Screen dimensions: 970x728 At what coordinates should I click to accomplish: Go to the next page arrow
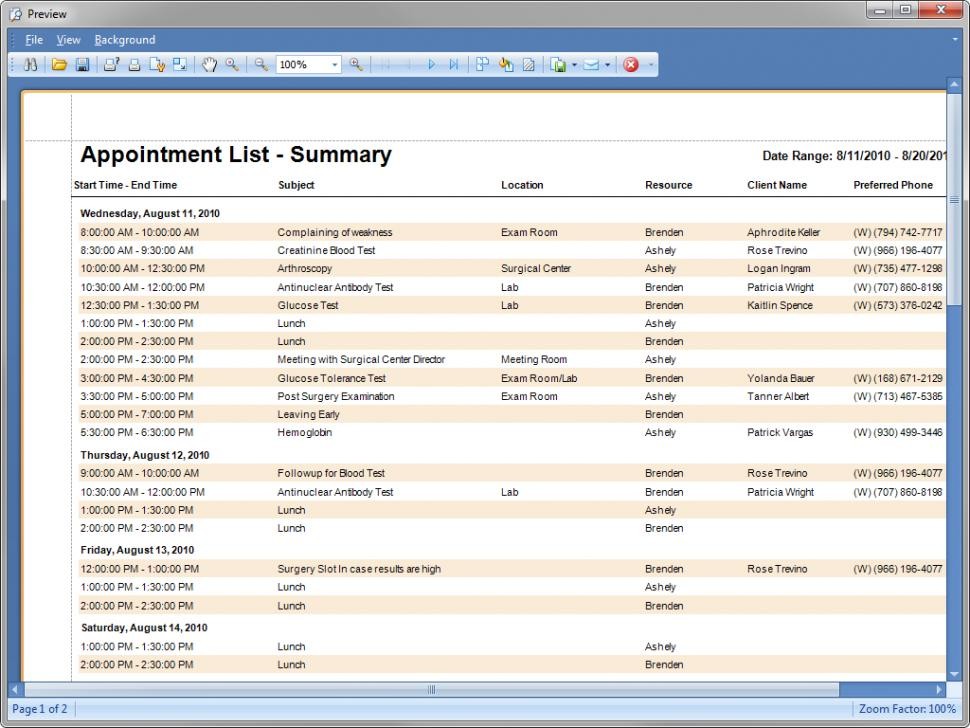[431, 64]
